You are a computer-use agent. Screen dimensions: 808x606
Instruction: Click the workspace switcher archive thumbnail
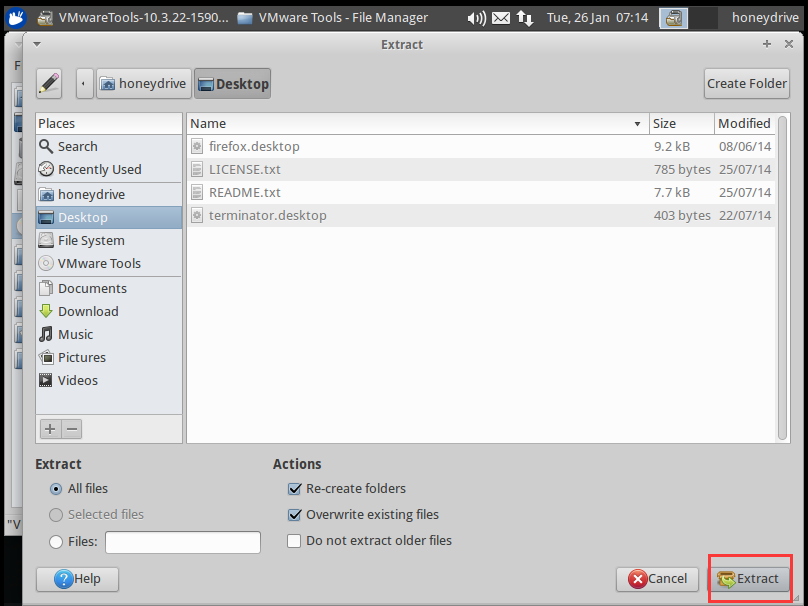coord(674,19)
